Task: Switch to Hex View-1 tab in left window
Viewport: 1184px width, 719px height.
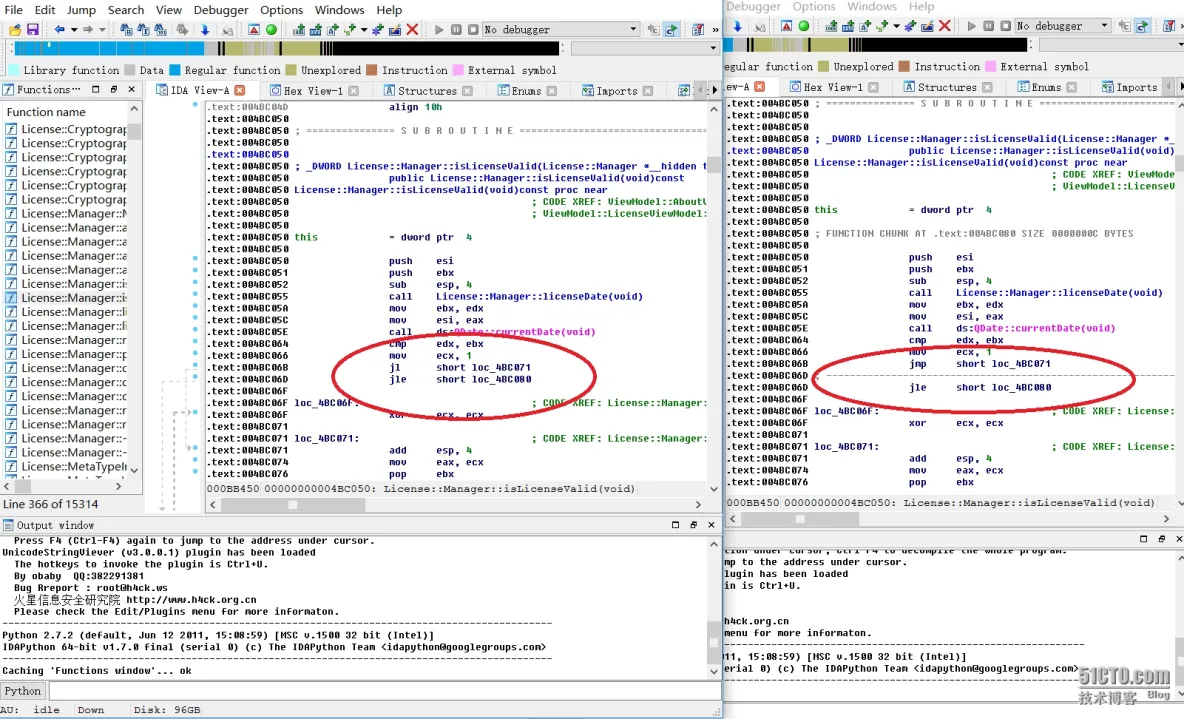Action: [313, 91]
